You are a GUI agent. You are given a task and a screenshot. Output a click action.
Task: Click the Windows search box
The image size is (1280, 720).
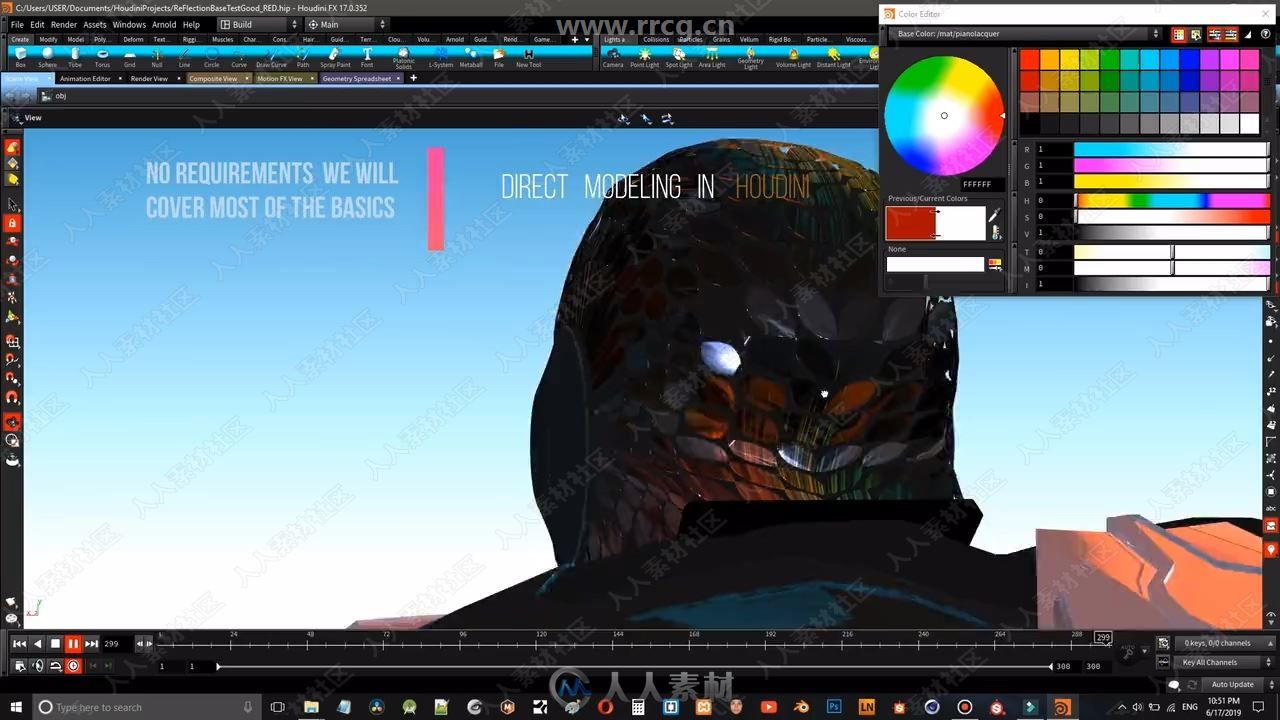pyautogui.click(x=146, y=707)
